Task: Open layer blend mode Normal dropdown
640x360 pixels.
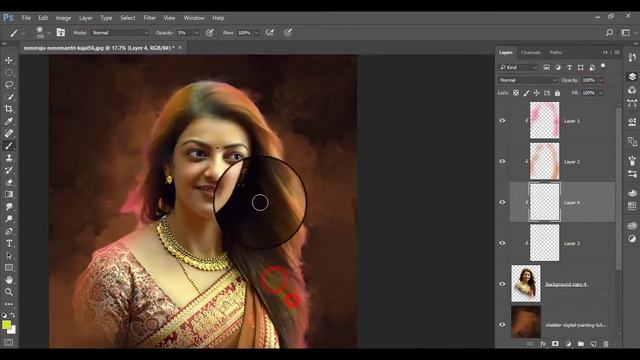Action: click(x=527, y=80)
